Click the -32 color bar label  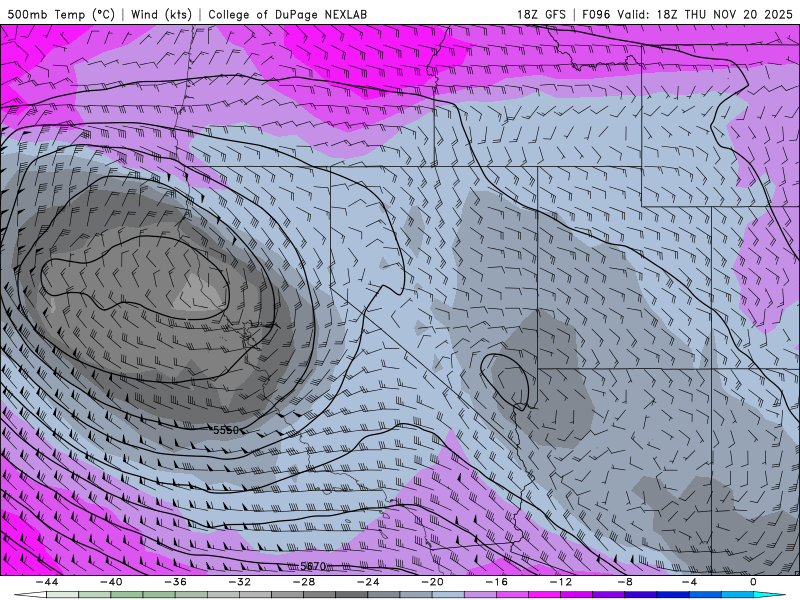click(x=240, y=582)
